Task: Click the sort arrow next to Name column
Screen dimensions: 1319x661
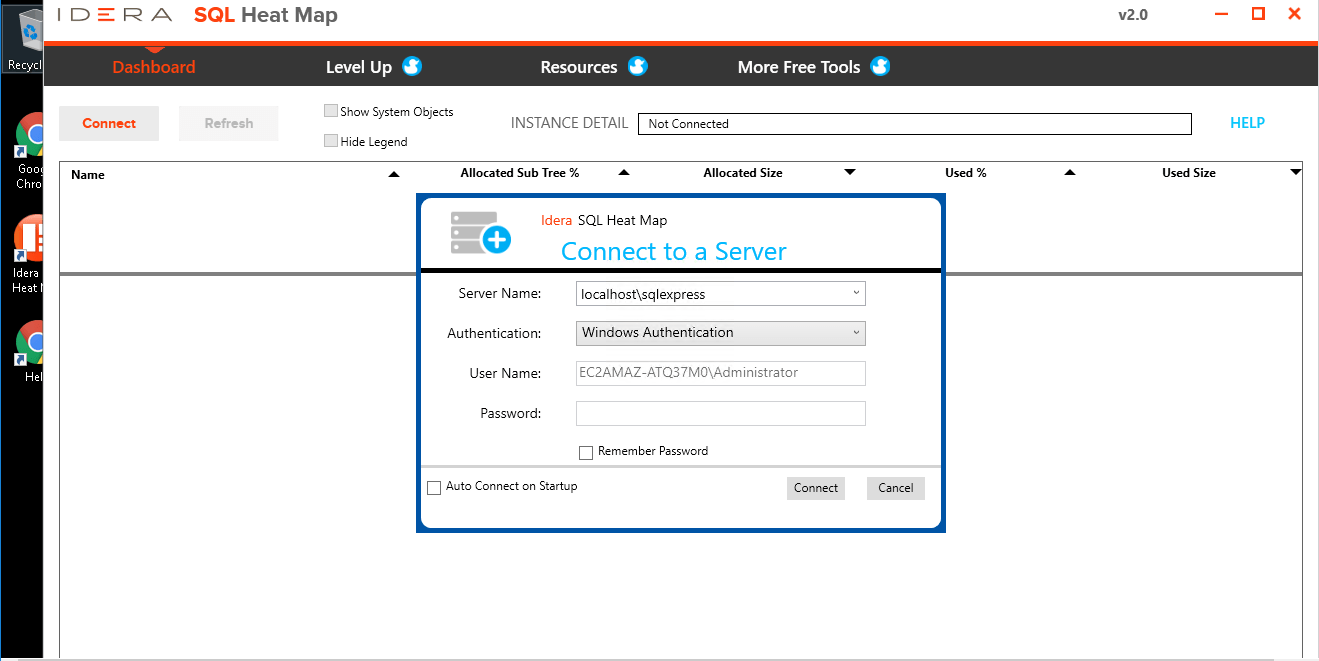Action: pos(394,174)
